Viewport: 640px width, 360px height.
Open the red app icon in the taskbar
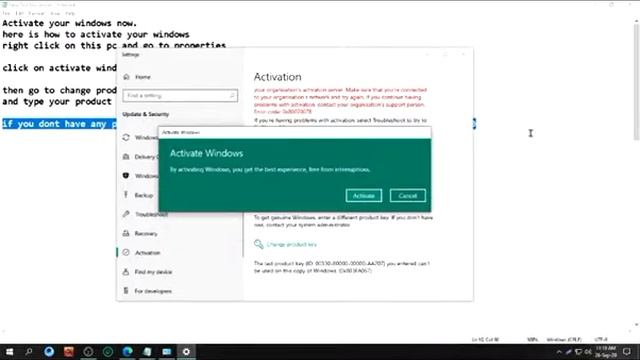(x=69, y=351)
